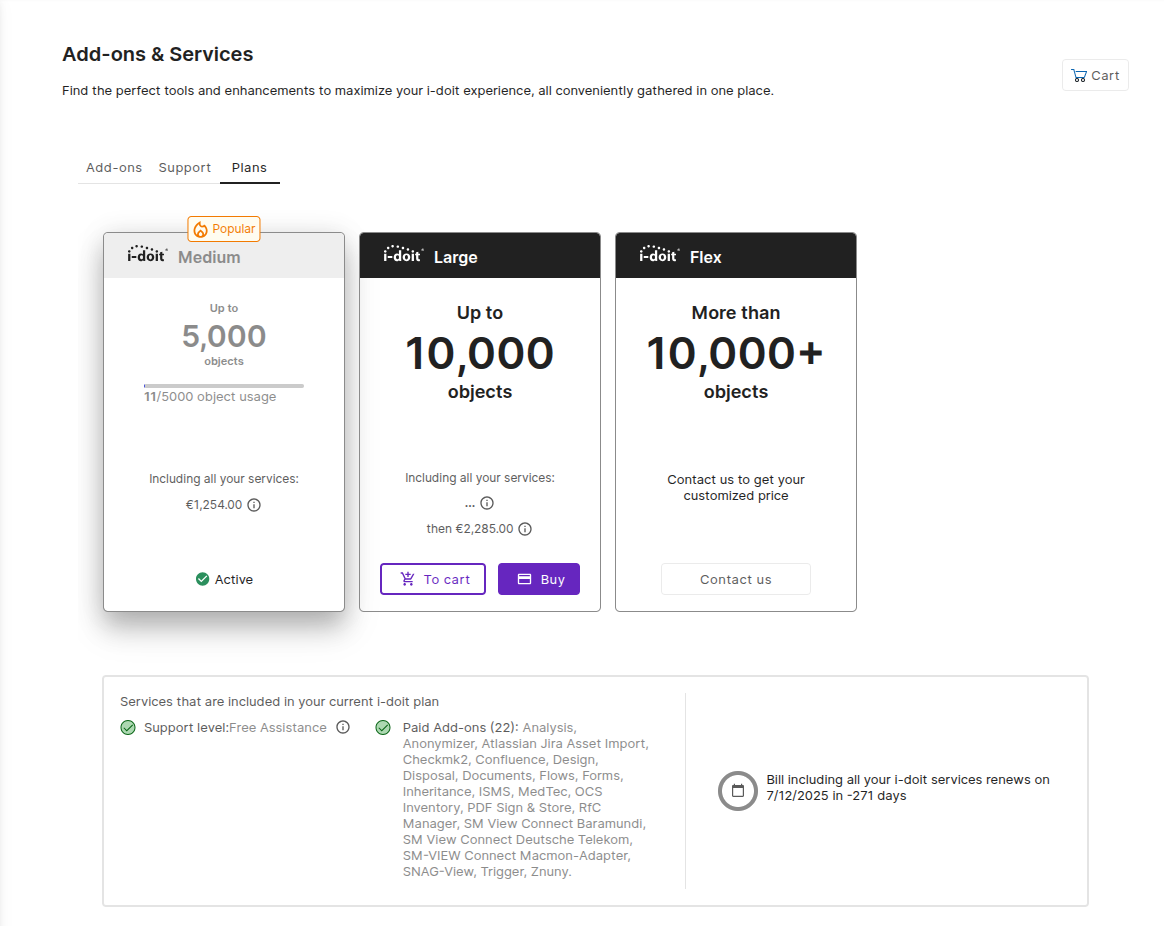Click 'Services that are included in your current i-doit plan'

tap(279, 702)
